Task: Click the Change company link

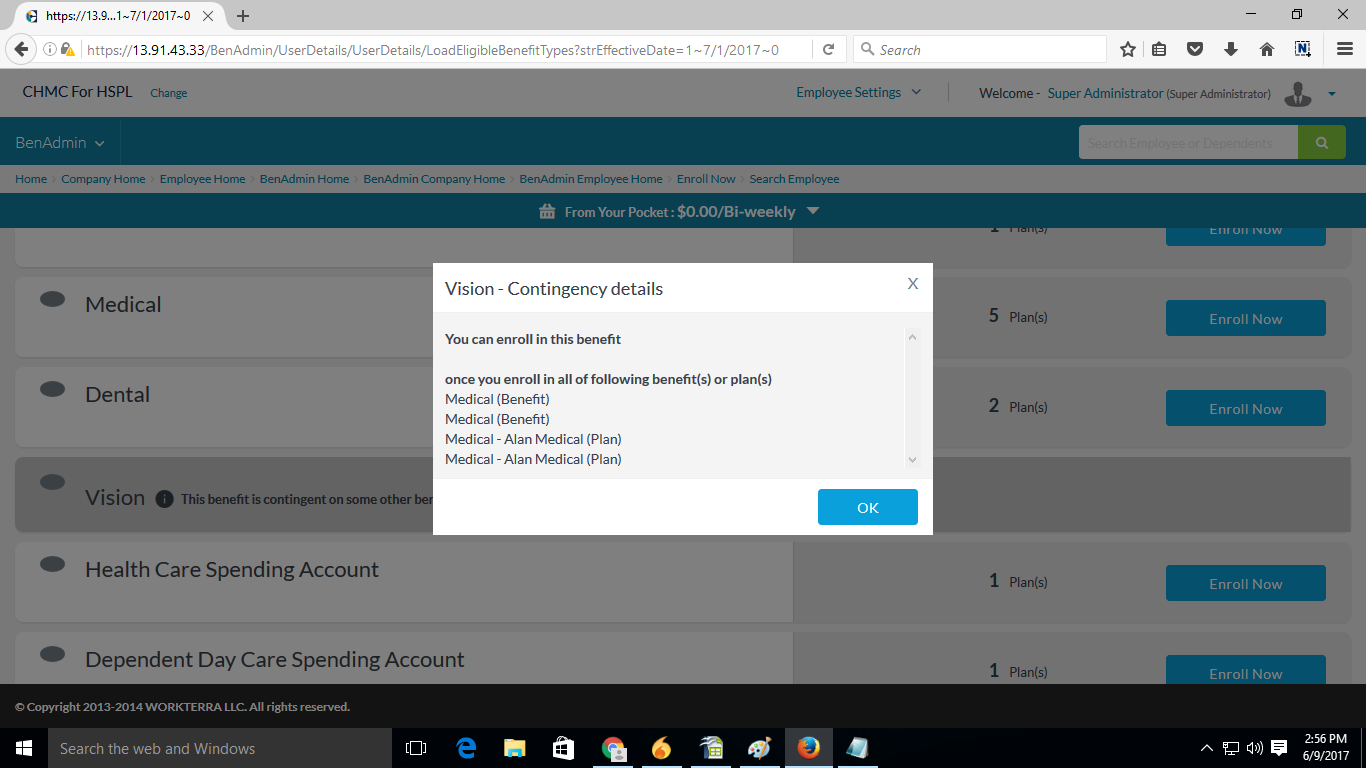Action: point(168,93)
